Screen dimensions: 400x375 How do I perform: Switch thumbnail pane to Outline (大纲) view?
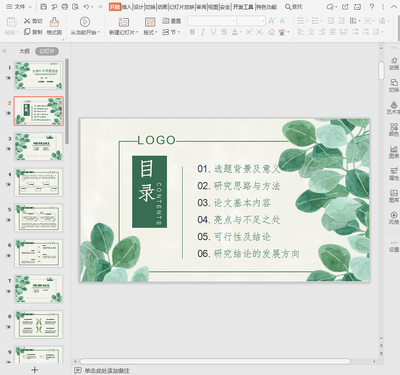[24, 51]
